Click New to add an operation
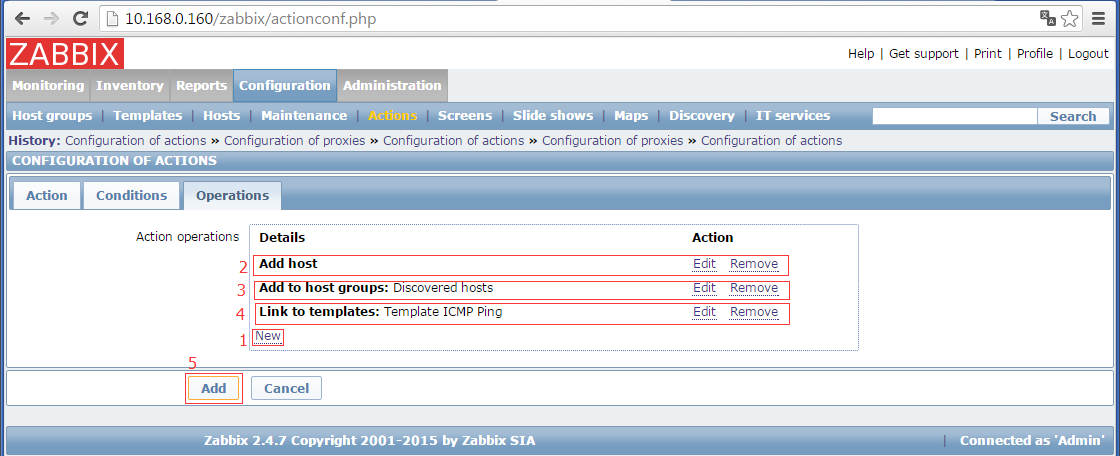 [x=268, y=336]
